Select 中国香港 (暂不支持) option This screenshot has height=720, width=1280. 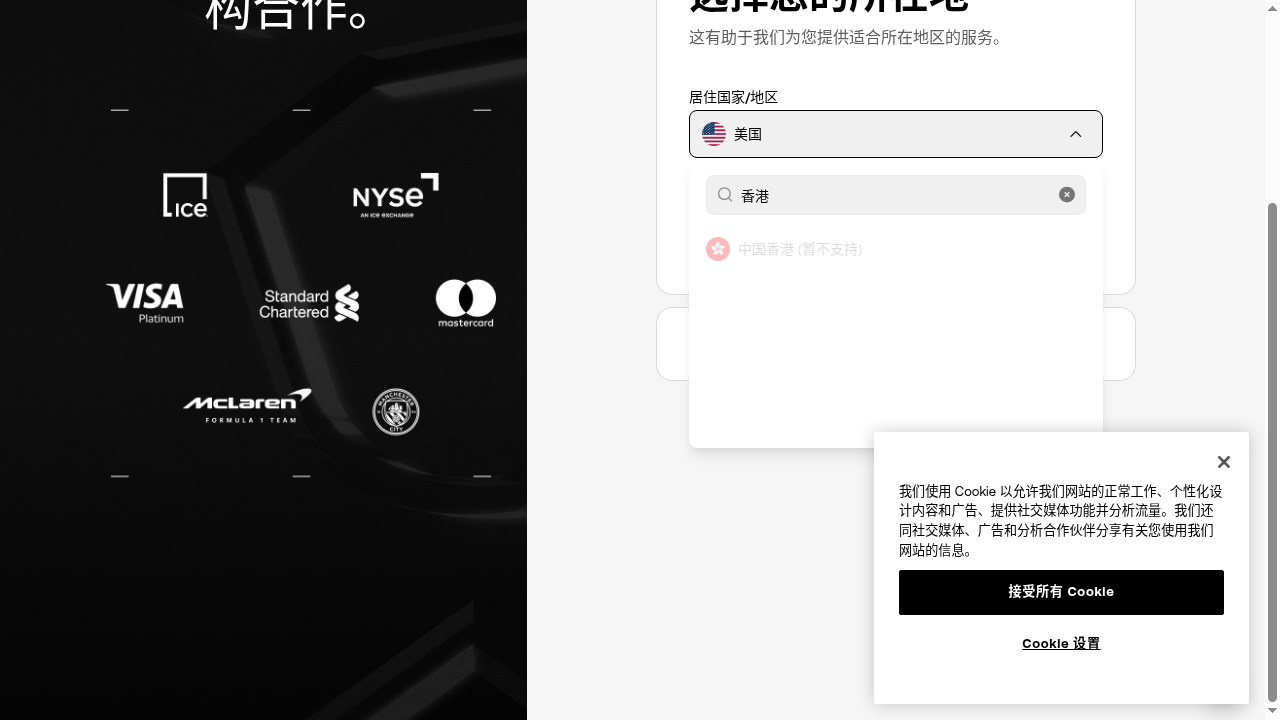(x=896, y=249)
